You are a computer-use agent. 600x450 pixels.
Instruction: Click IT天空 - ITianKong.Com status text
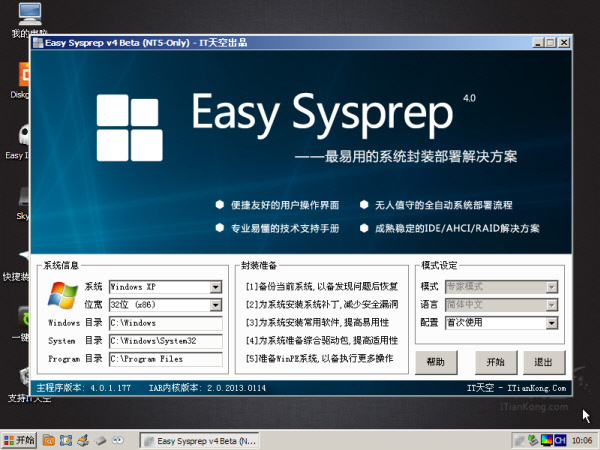[x=516, y=388]
